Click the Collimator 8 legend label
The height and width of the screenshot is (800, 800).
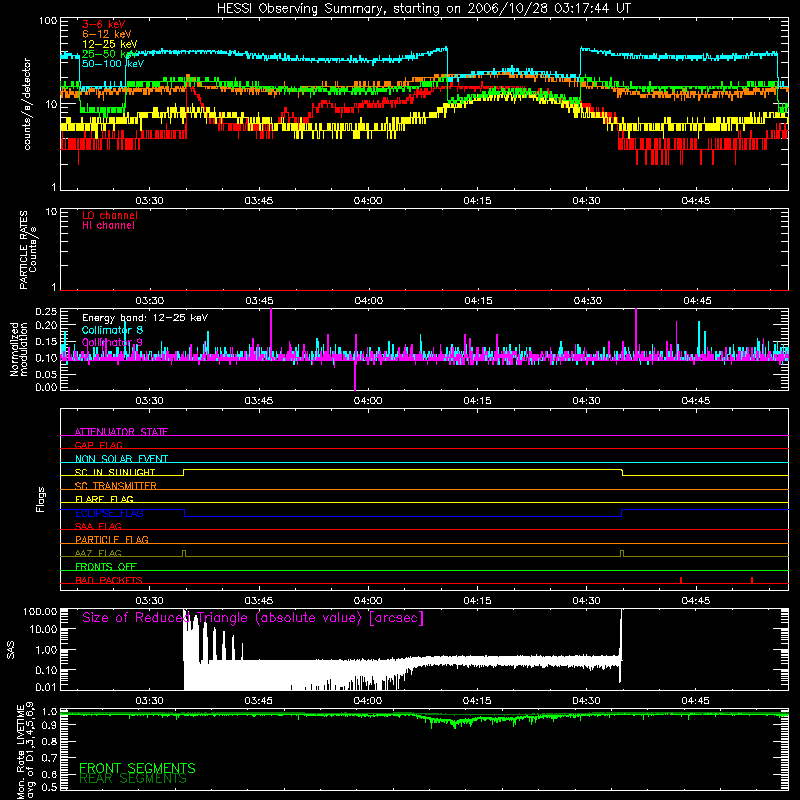coord(112,330)
